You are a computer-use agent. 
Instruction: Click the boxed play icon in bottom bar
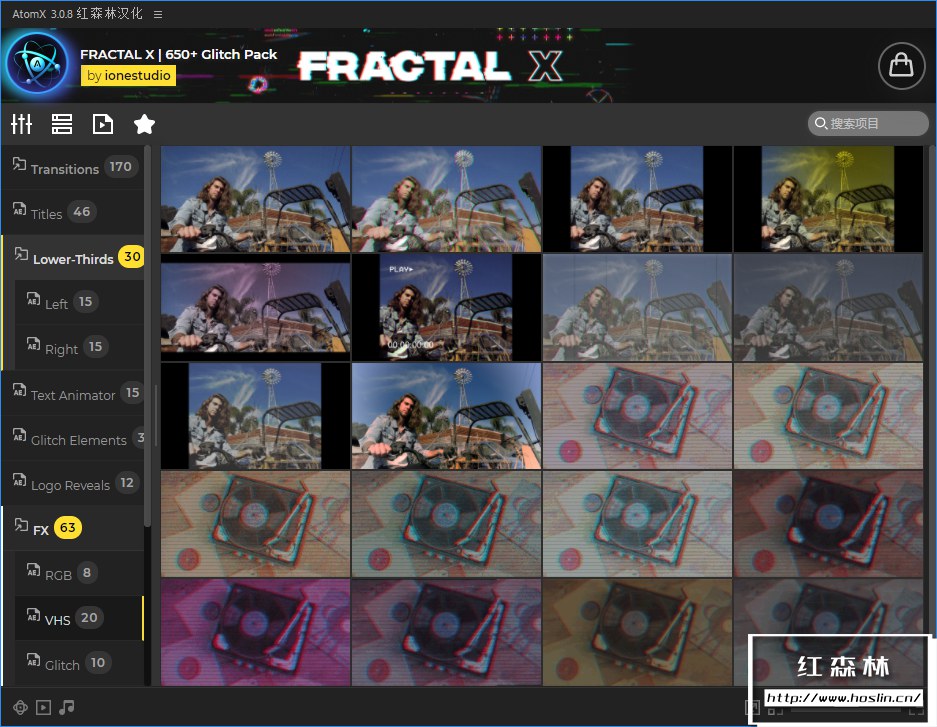(44, 707)
